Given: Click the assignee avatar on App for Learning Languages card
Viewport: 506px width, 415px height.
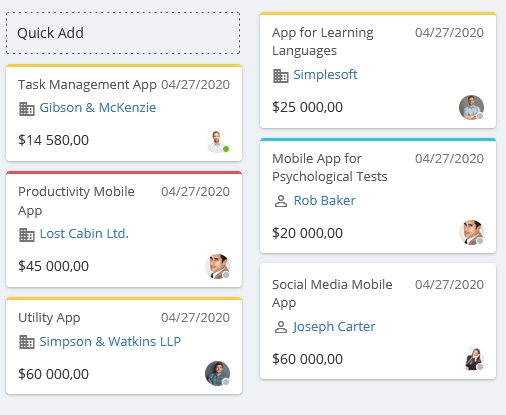Looking at the screenshot, I should tap(471, 107).
